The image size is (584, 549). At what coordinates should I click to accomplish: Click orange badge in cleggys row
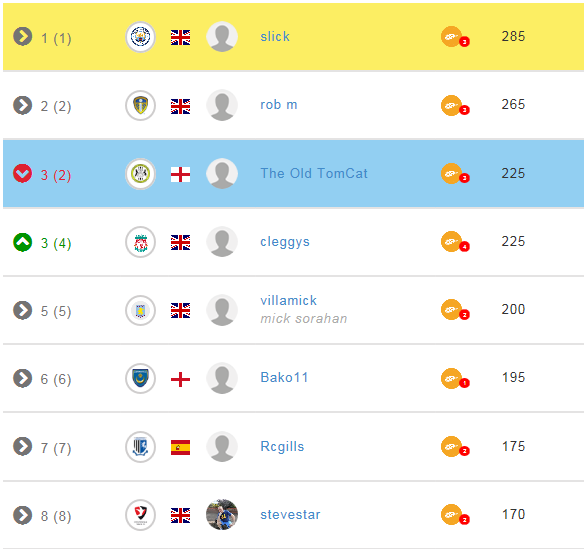coord(455,242)
